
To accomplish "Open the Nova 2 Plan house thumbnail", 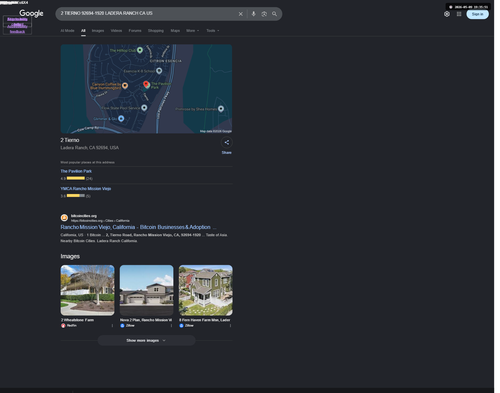I will [x=147, y=290].
